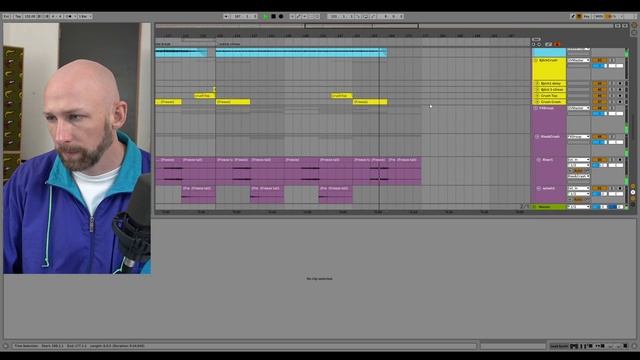Select the first yellow Freeze clip
640x360 pixels.
168,102
